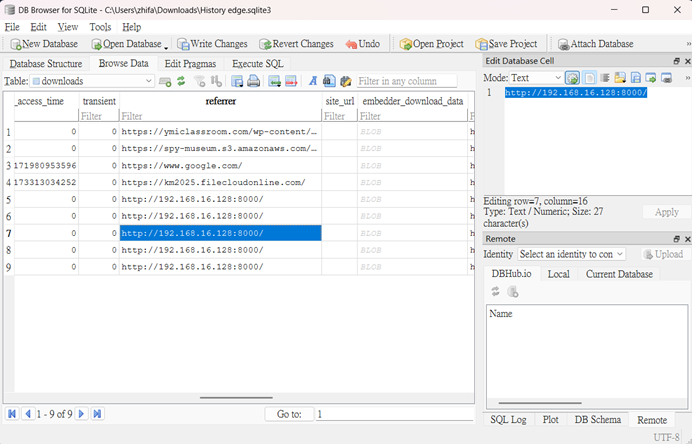Toggle the auto-format gear icon in cell editor
This screenshot has height=444, width=692.
pos(572,78)
